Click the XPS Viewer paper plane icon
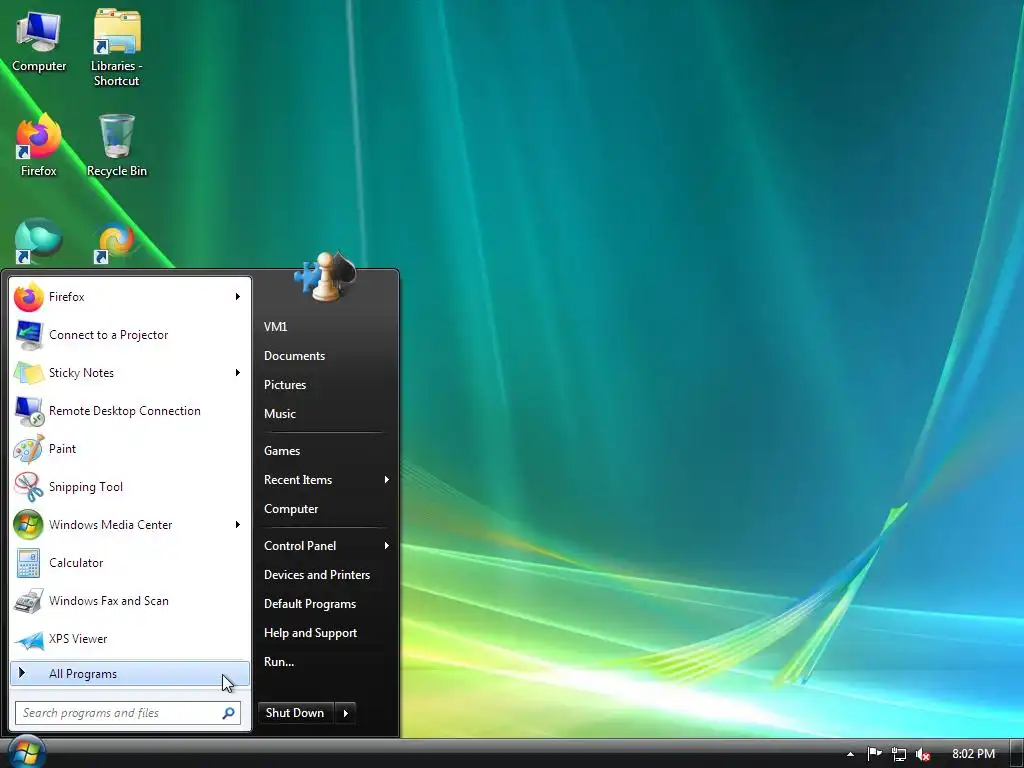Viewport: 1024px width, 768px height. [29, 639]
